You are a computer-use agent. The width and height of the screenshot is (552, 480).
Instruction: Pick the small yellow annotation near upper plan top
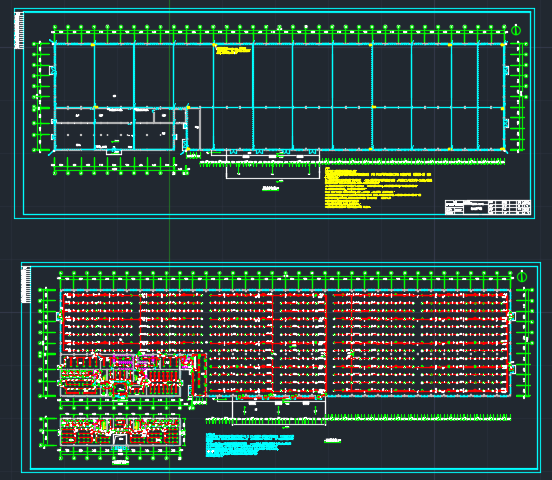coord(233,50)
